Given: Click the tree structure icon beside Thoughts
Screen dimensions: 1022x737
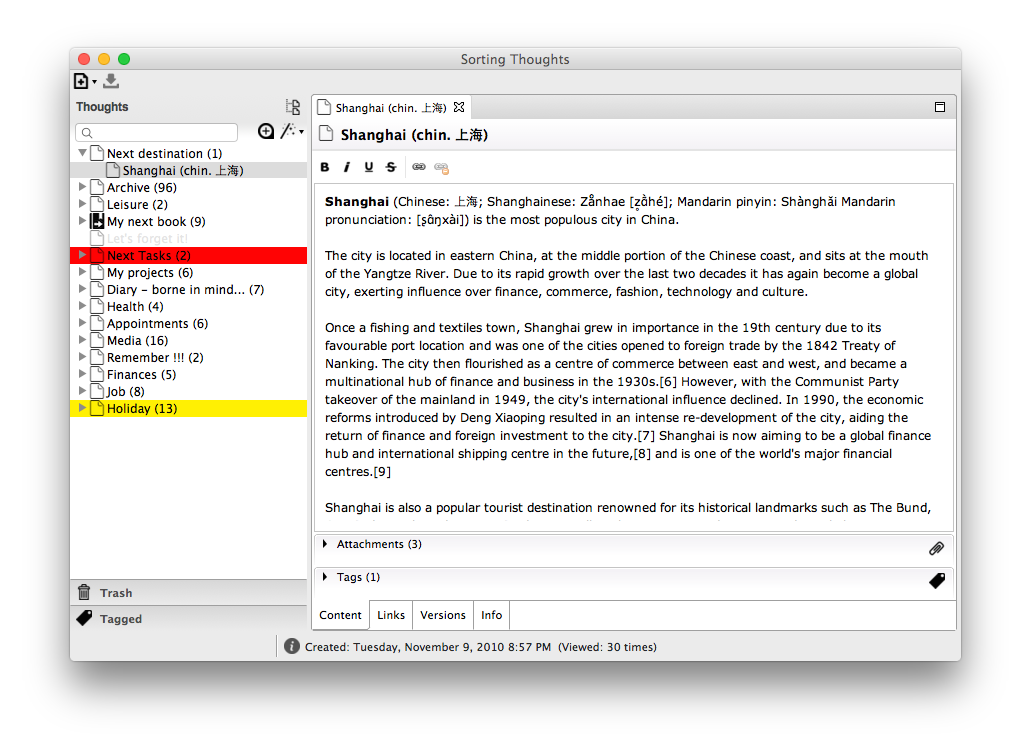Looking at the screenshot, I should (293, 107).
